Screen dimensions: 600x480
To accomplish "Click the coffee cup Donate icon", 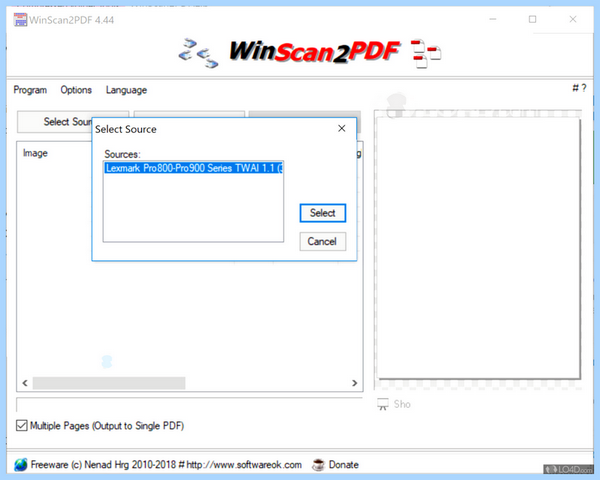I will 318,465.
